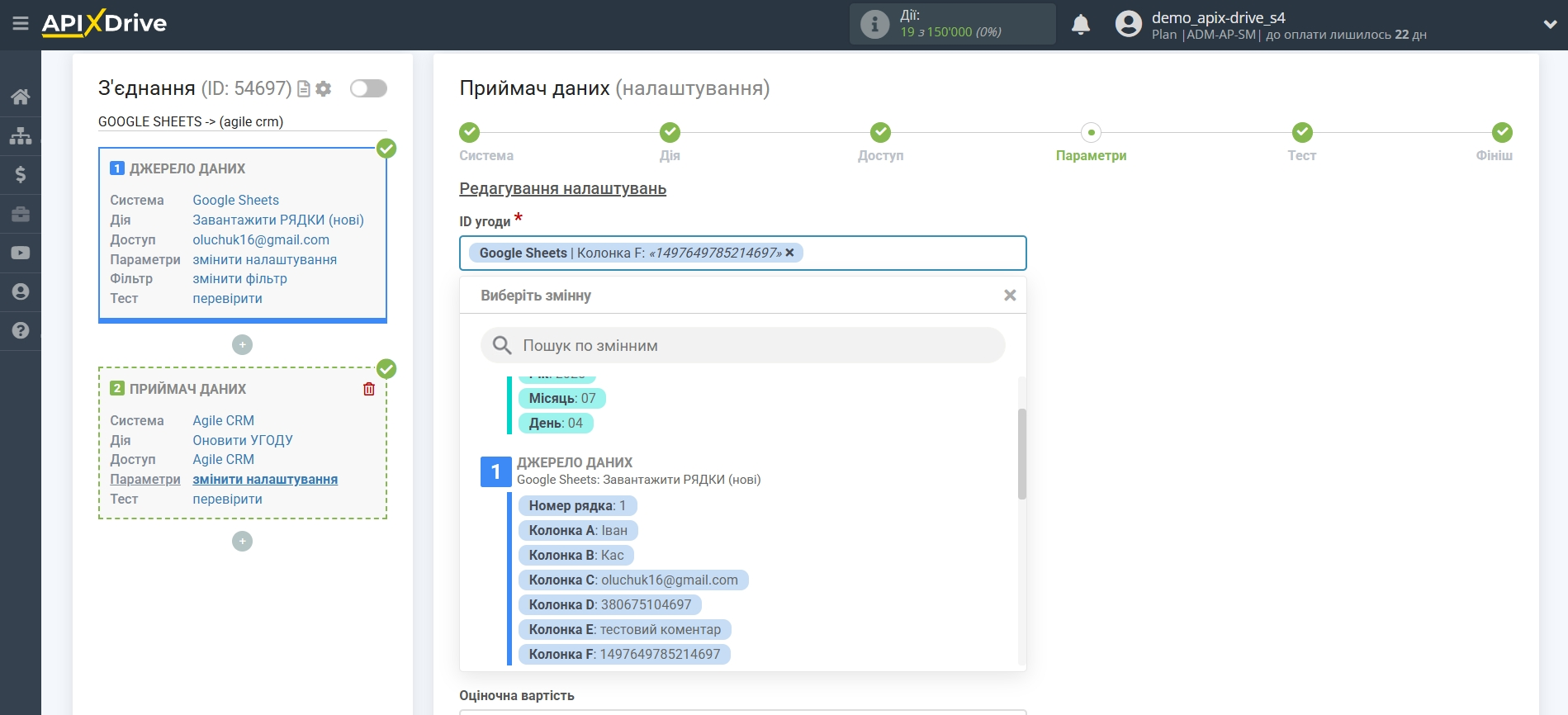This screenshot has height=715, width=1568.
Task: Close the variable selection panel
Action: click(x=1010, y=296)
